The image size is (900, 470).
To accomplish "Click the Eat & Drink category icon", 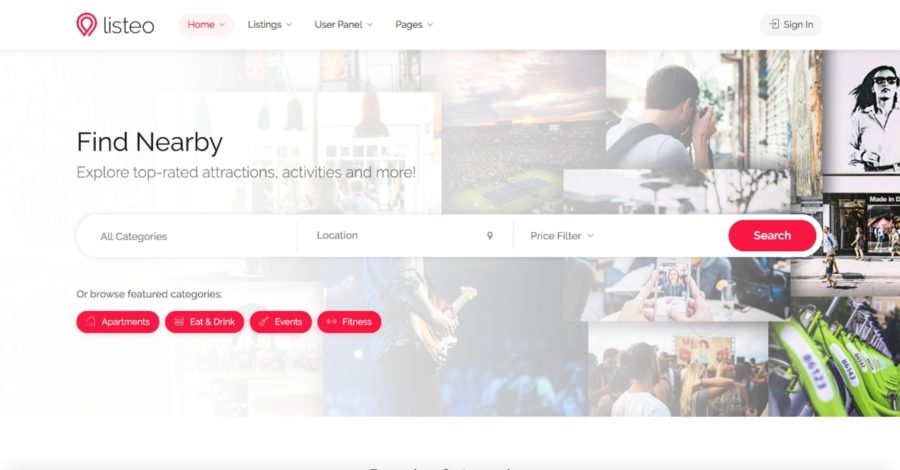I will [x=179, y=321].
